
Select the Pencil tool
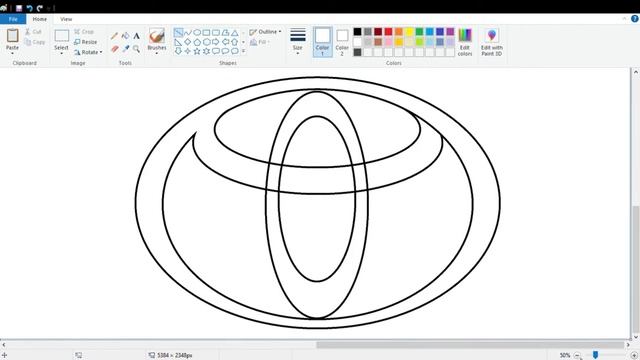coord(114,36)
